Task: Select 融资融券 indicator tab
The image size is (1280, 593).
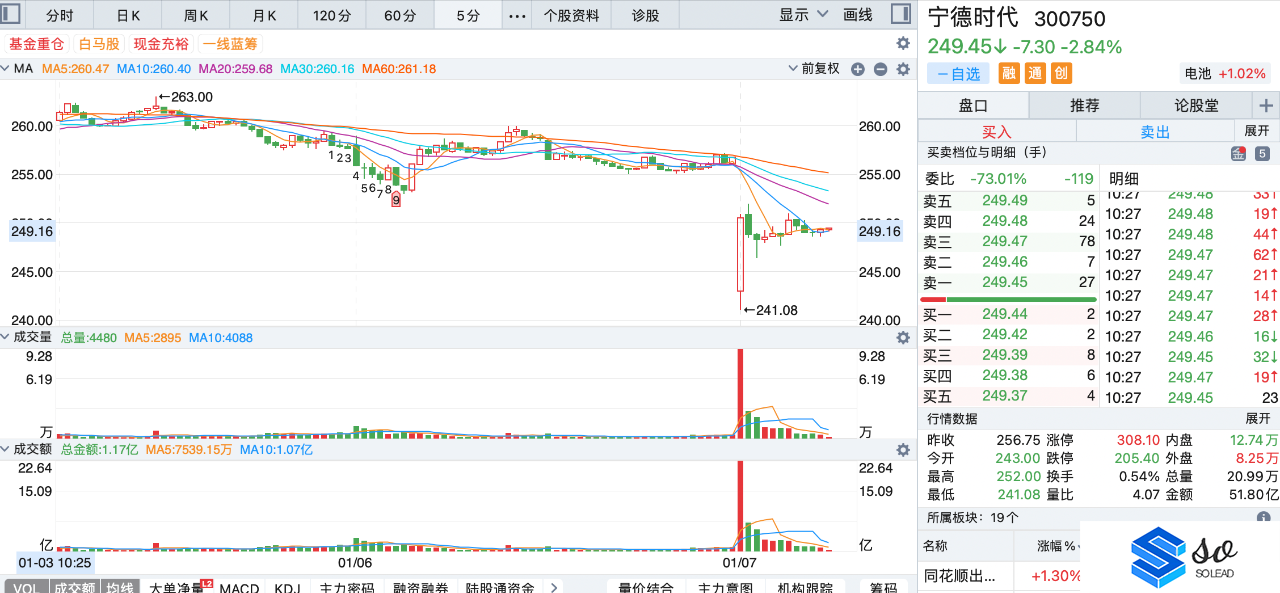Action: click(x=420, y=588)
